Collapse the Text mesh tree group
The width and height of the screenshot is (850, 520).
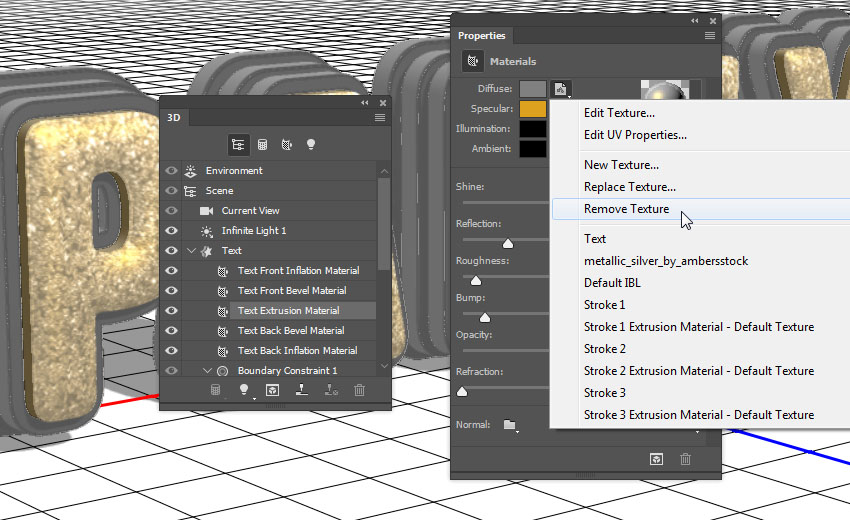[191, 251]
